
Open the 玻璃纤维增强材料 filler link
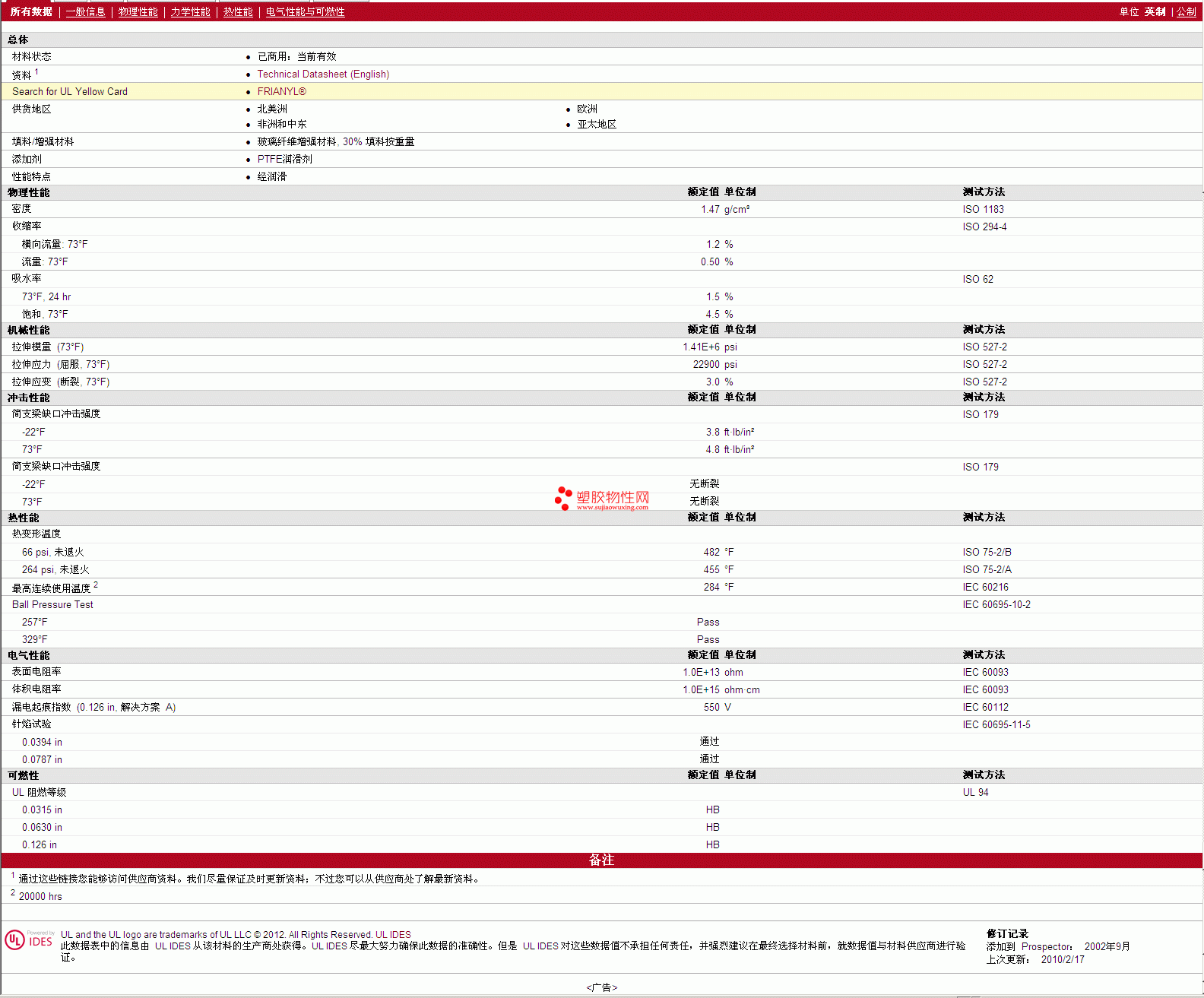[x=296, y=141]
